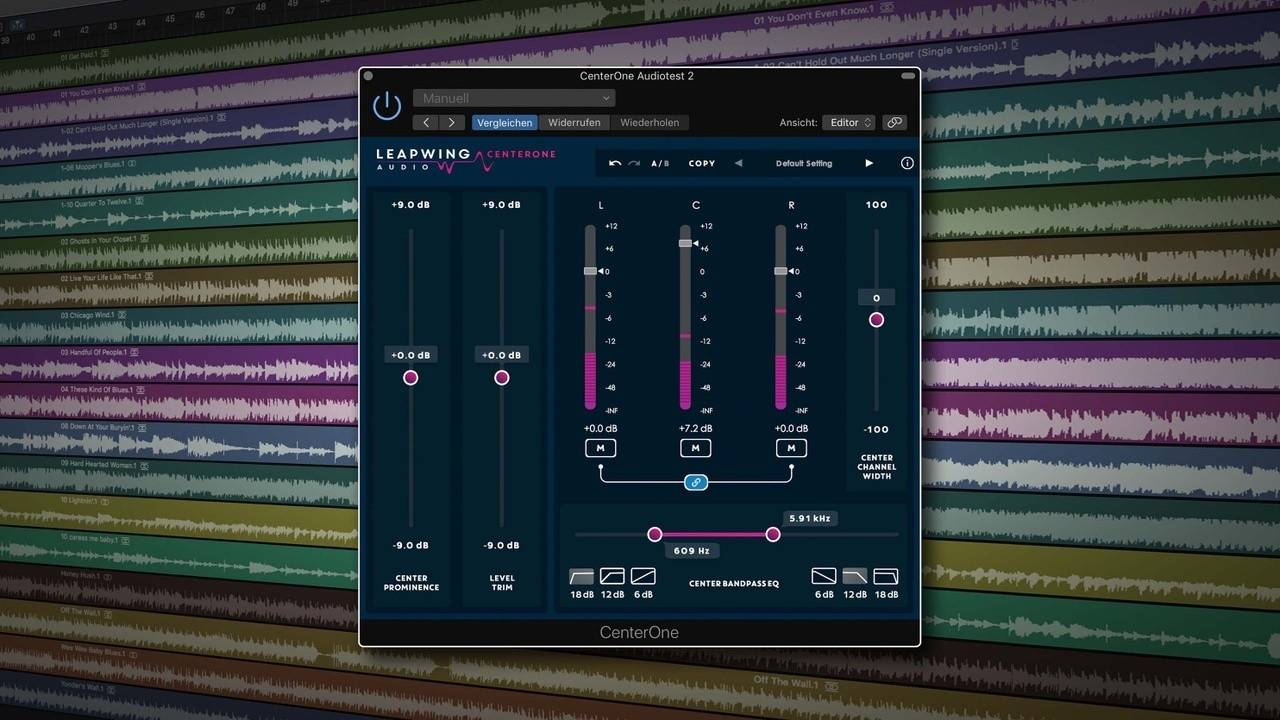Mute the R channel
This screenshot has width=1280, height=720.
[x=791, y=448]
